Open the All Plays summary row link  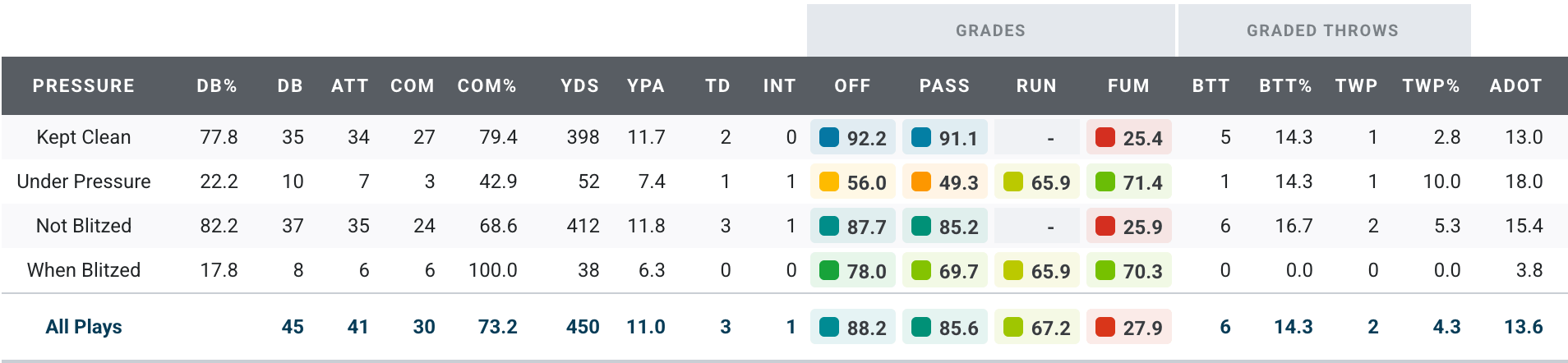point(84,327)
